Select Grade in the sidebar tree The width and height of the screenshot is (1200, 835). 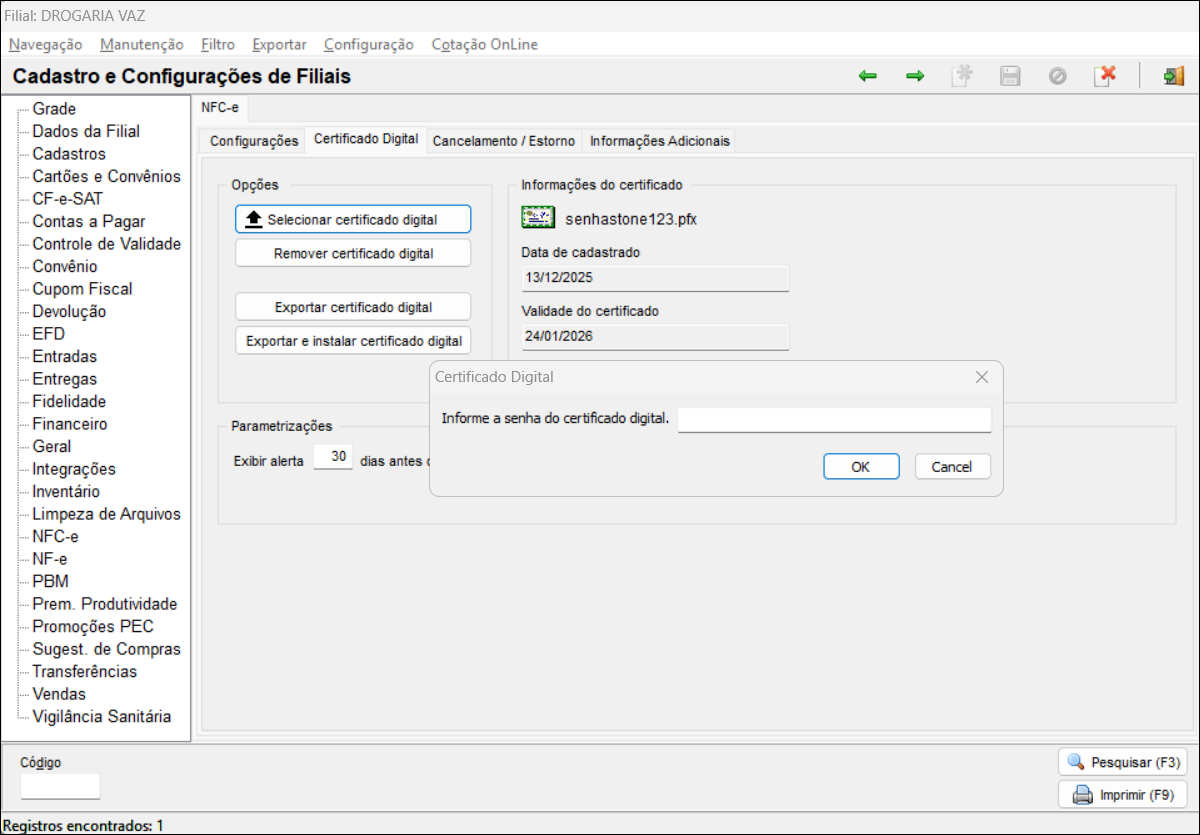[x=54, y=109]
